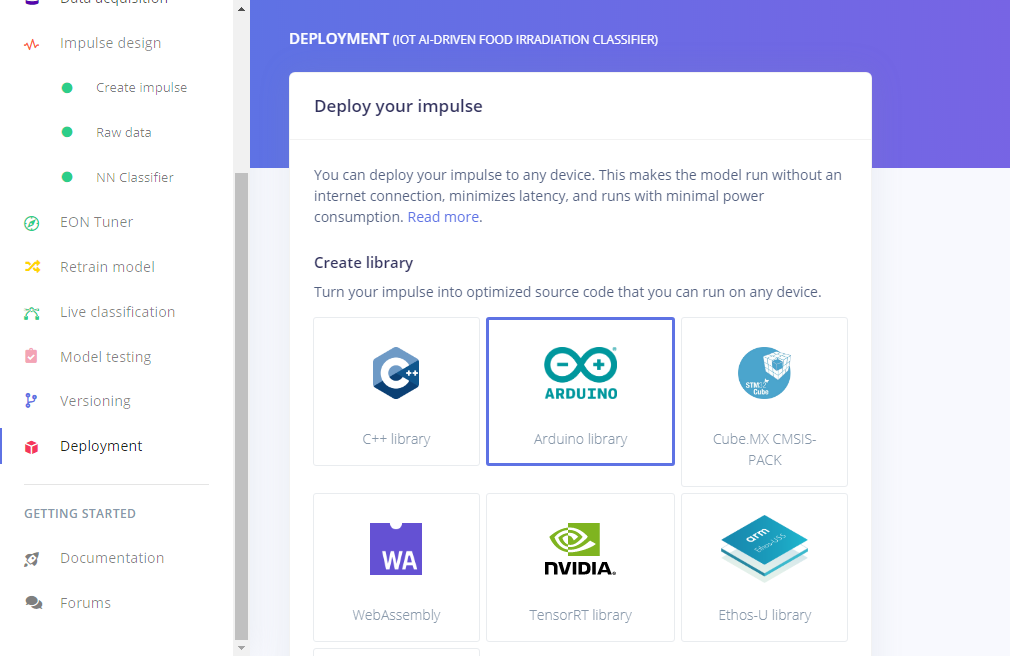The width and height of the screenshot is (1010, 656).
Task: Select the C++ library option
Action: pyautogui.click(x=397, y=392)
